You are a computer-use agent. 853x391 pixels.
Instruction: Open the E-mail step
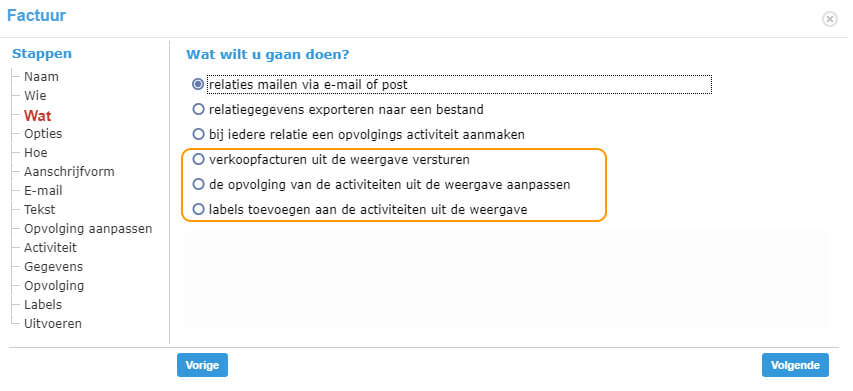[43, 191]
